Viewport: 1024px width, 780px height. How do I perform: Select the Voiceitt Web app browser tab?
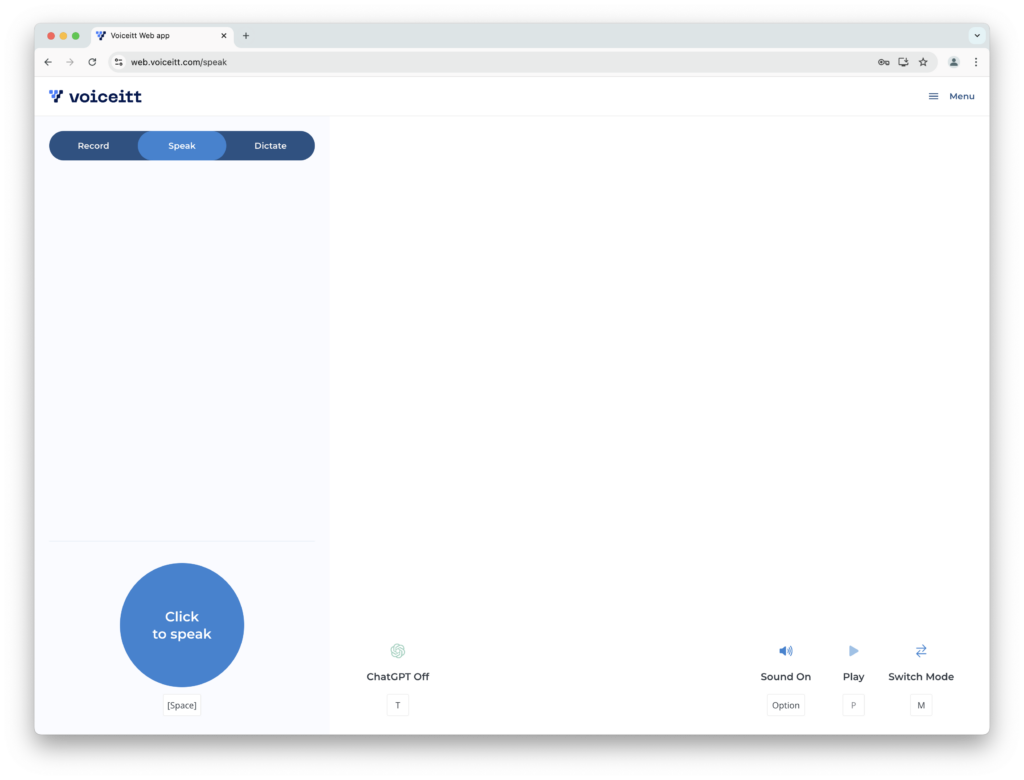pyautogui.click(x=162, y=36)
